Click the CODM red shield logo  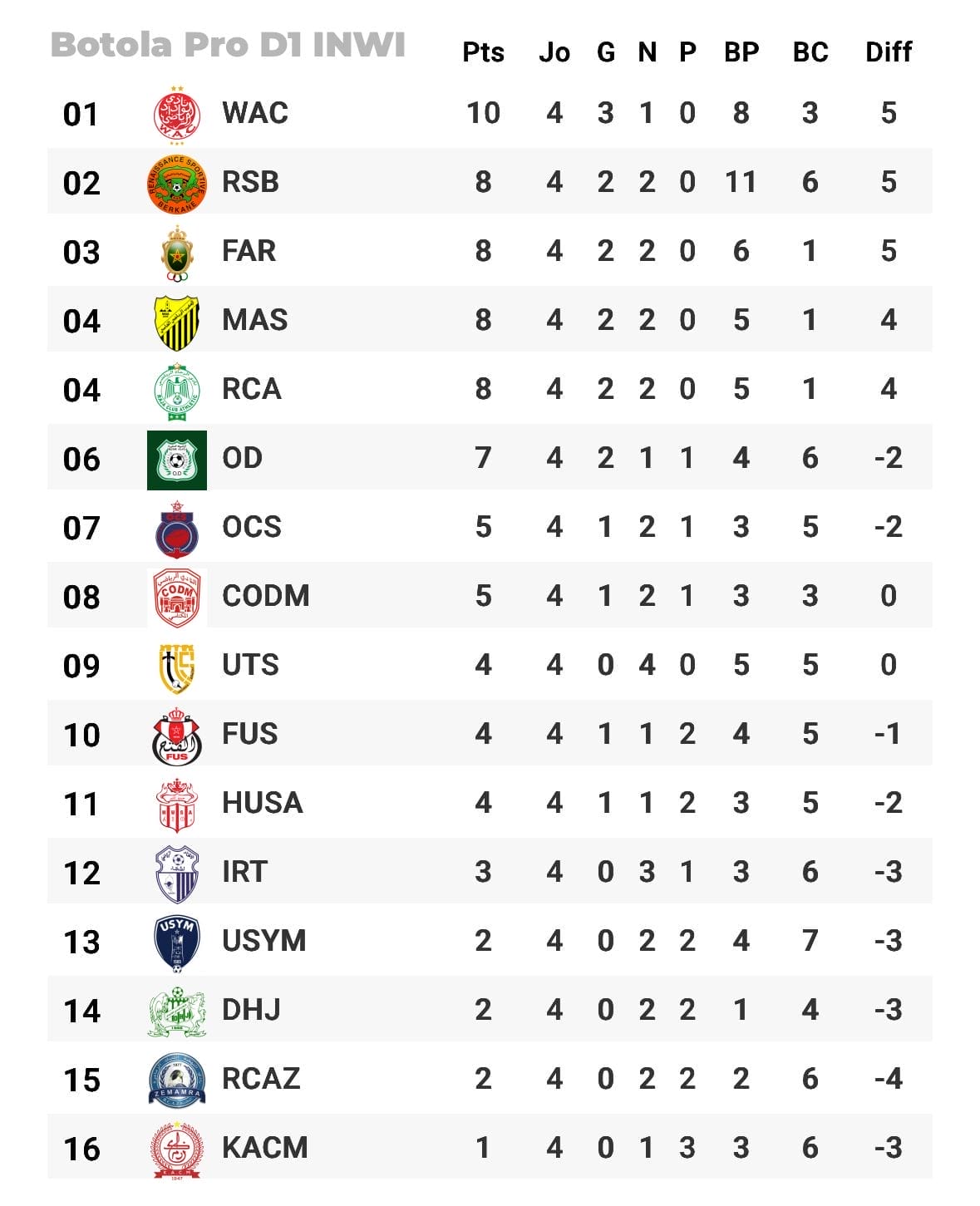point(176,598)
